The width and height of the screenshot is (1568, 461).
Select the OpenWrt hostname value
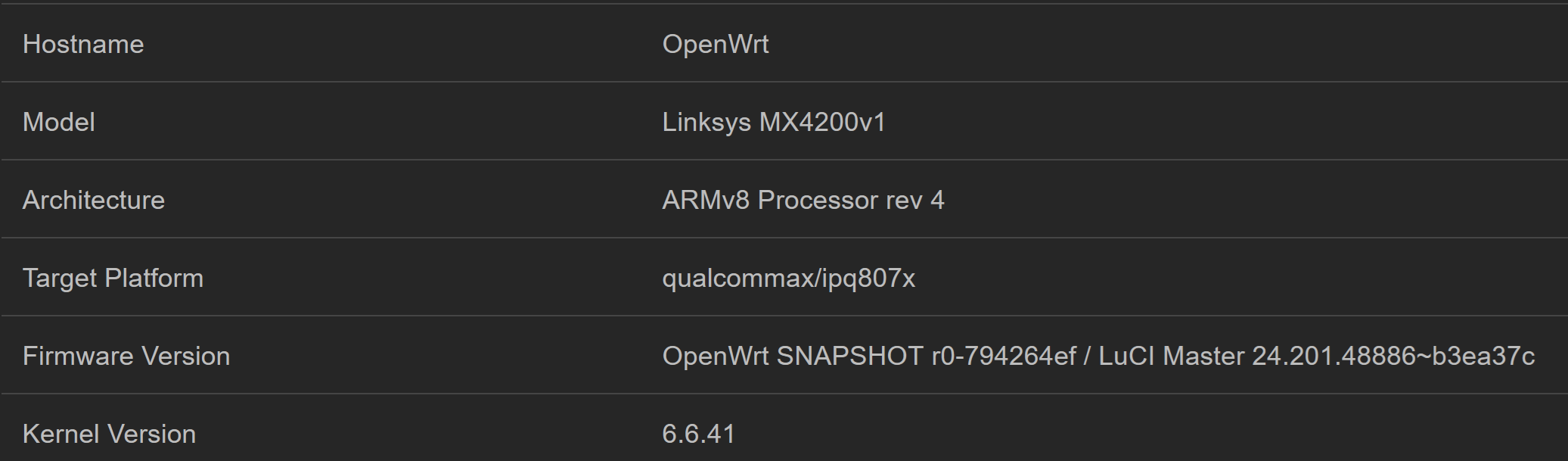716,44
